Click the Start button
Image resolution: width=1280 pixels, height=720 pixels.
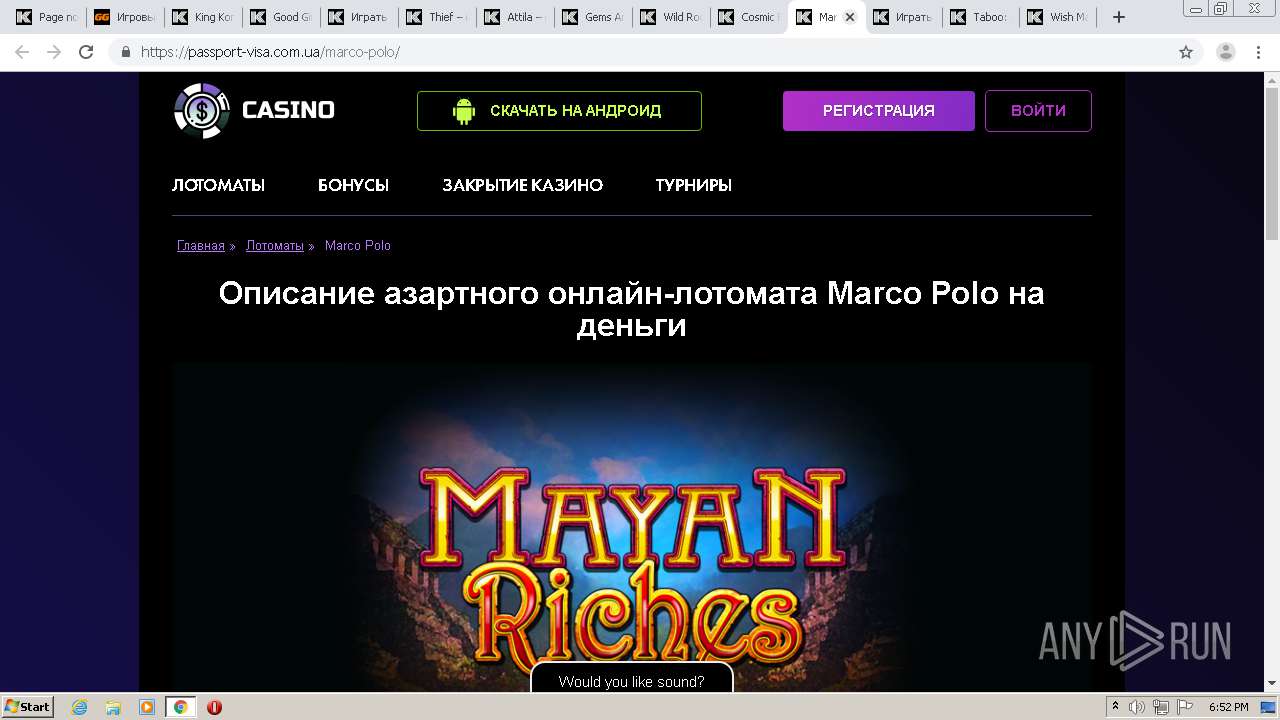point(28,707)
